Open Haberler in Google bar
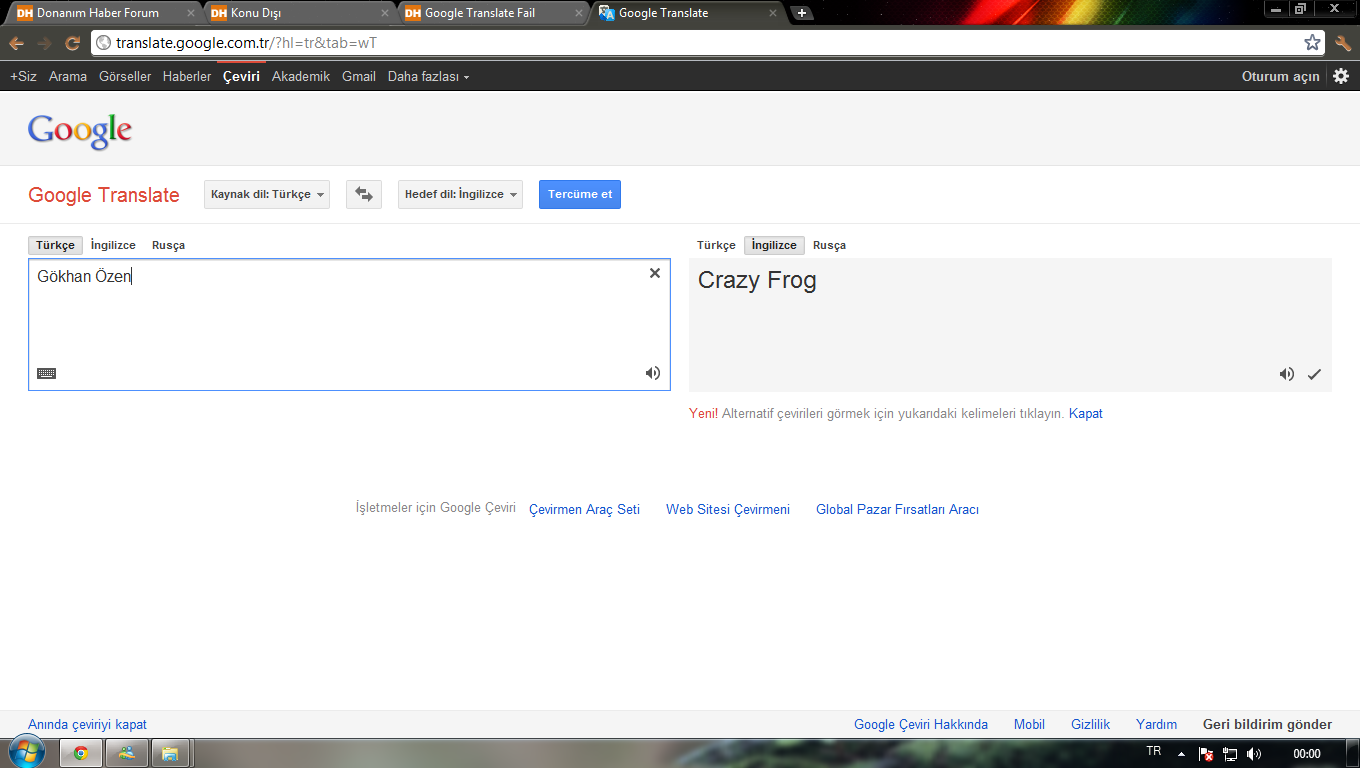The image size is (1360, 768). pos(187,76)
